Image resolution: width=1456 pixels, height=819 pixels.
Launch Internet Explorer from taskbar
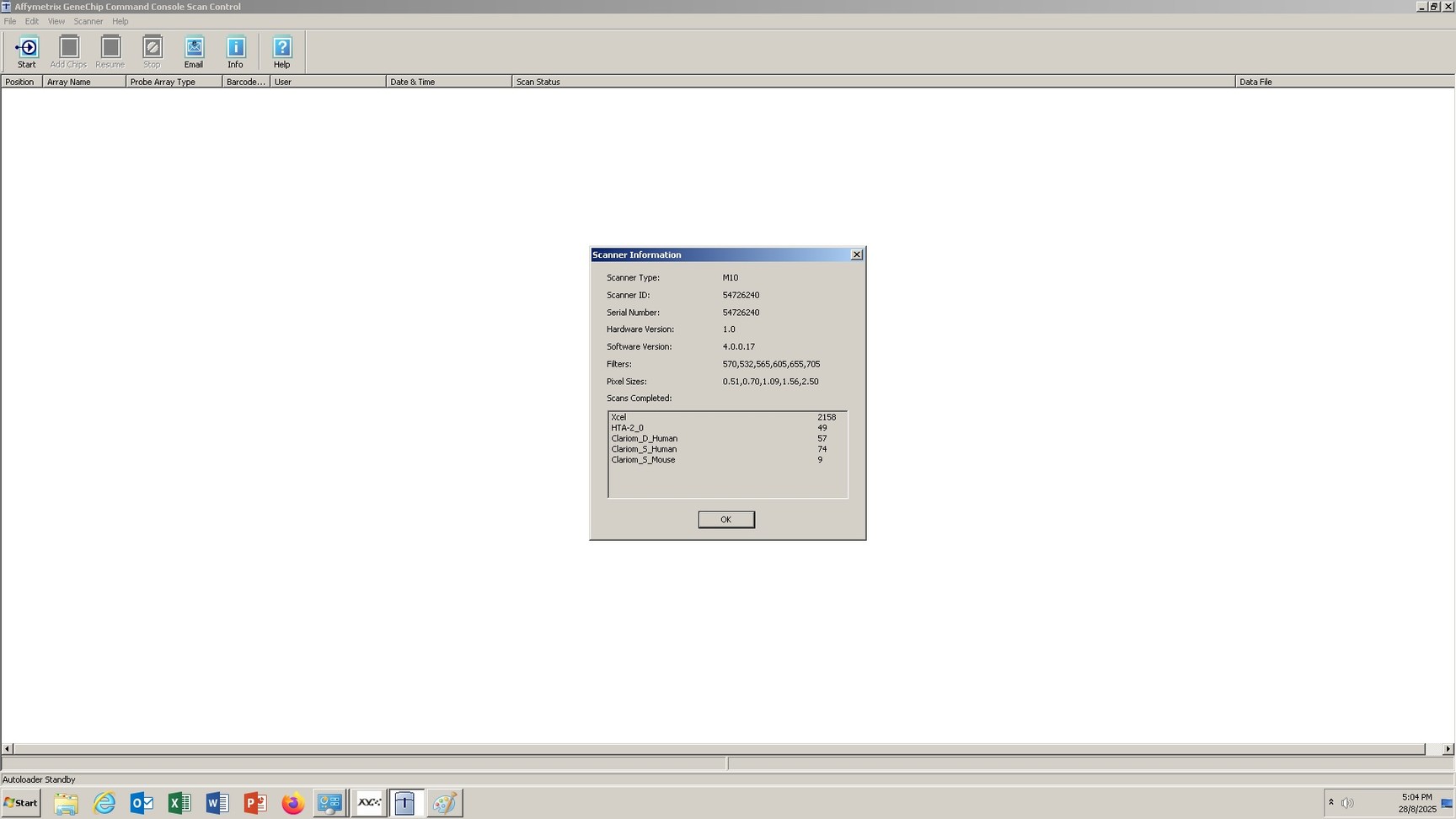[104, 803]
